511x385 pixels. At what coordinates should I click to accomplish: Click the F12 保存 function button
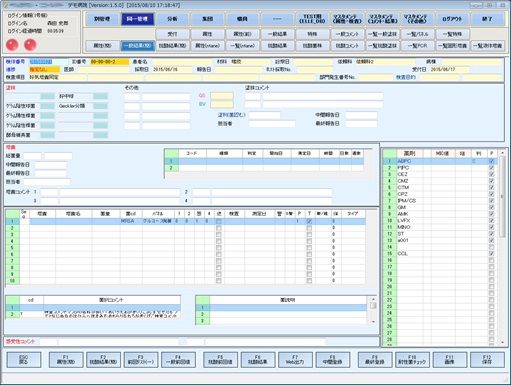coord(487,360)
